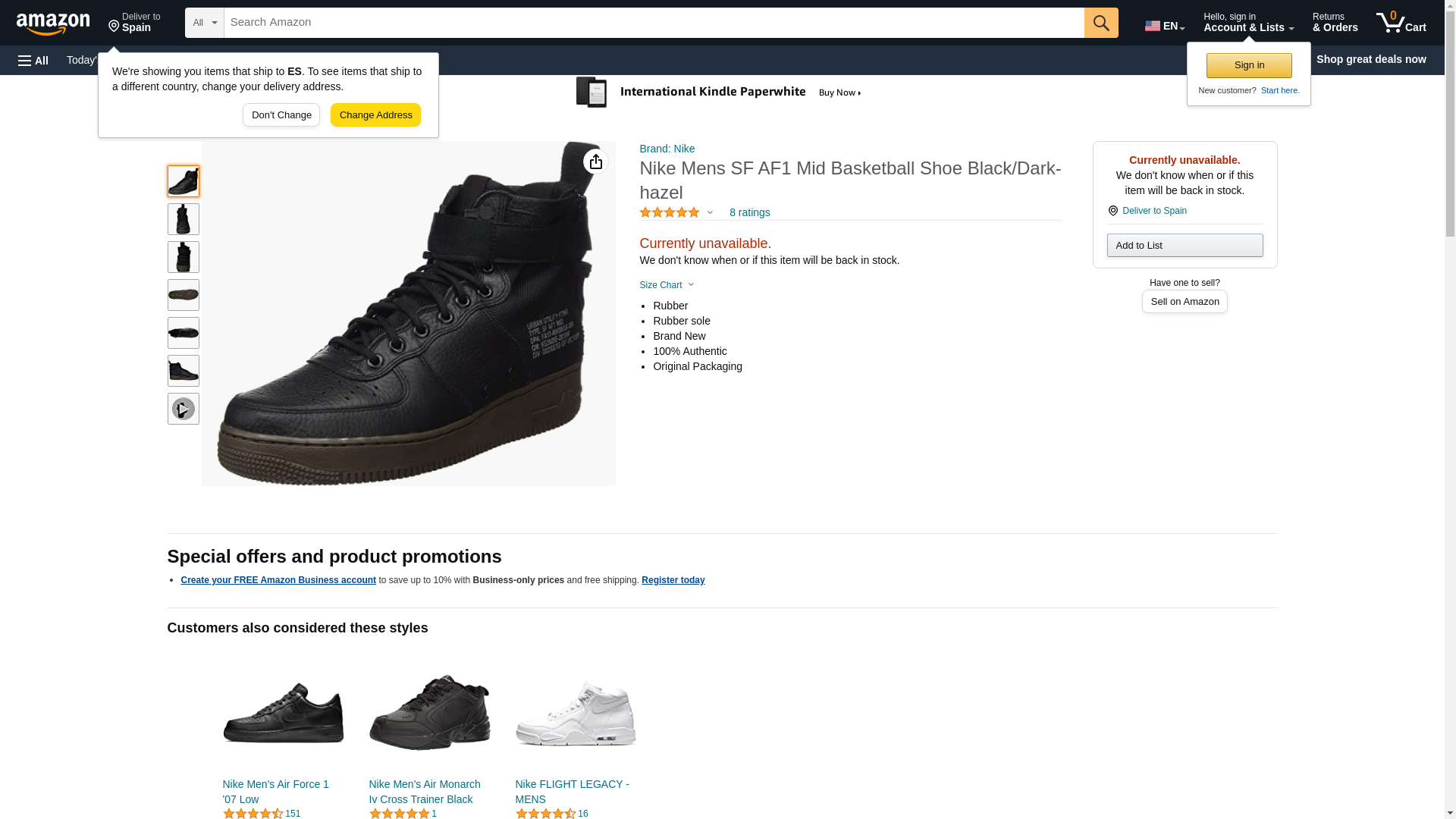Open the All hamburger menu
Viewport: 1456px width, 819px height.
(x=33, y=60)
